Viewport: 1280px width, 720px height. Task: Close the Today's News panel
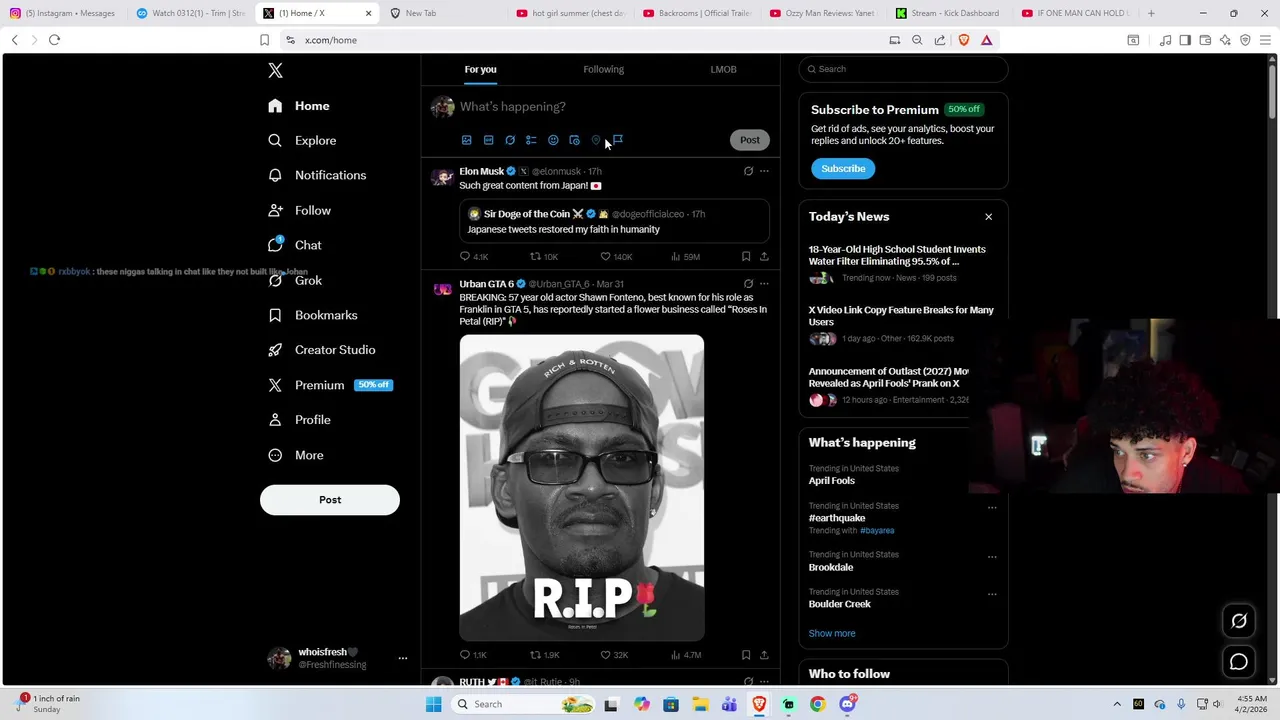pyautogui.click(x=988, y=217)
